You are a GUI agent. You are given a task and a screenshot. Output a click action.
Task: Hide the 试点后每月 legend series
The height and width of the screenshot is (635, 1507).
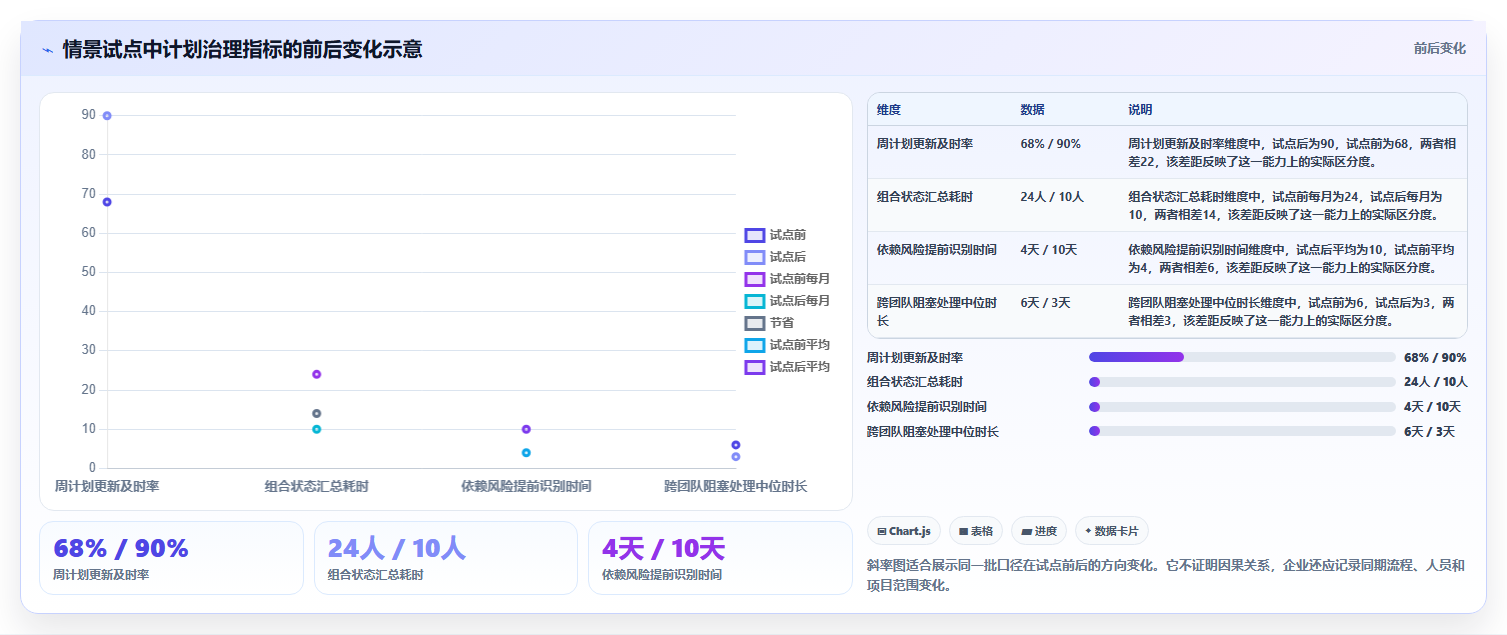click(x=787, y=301)
